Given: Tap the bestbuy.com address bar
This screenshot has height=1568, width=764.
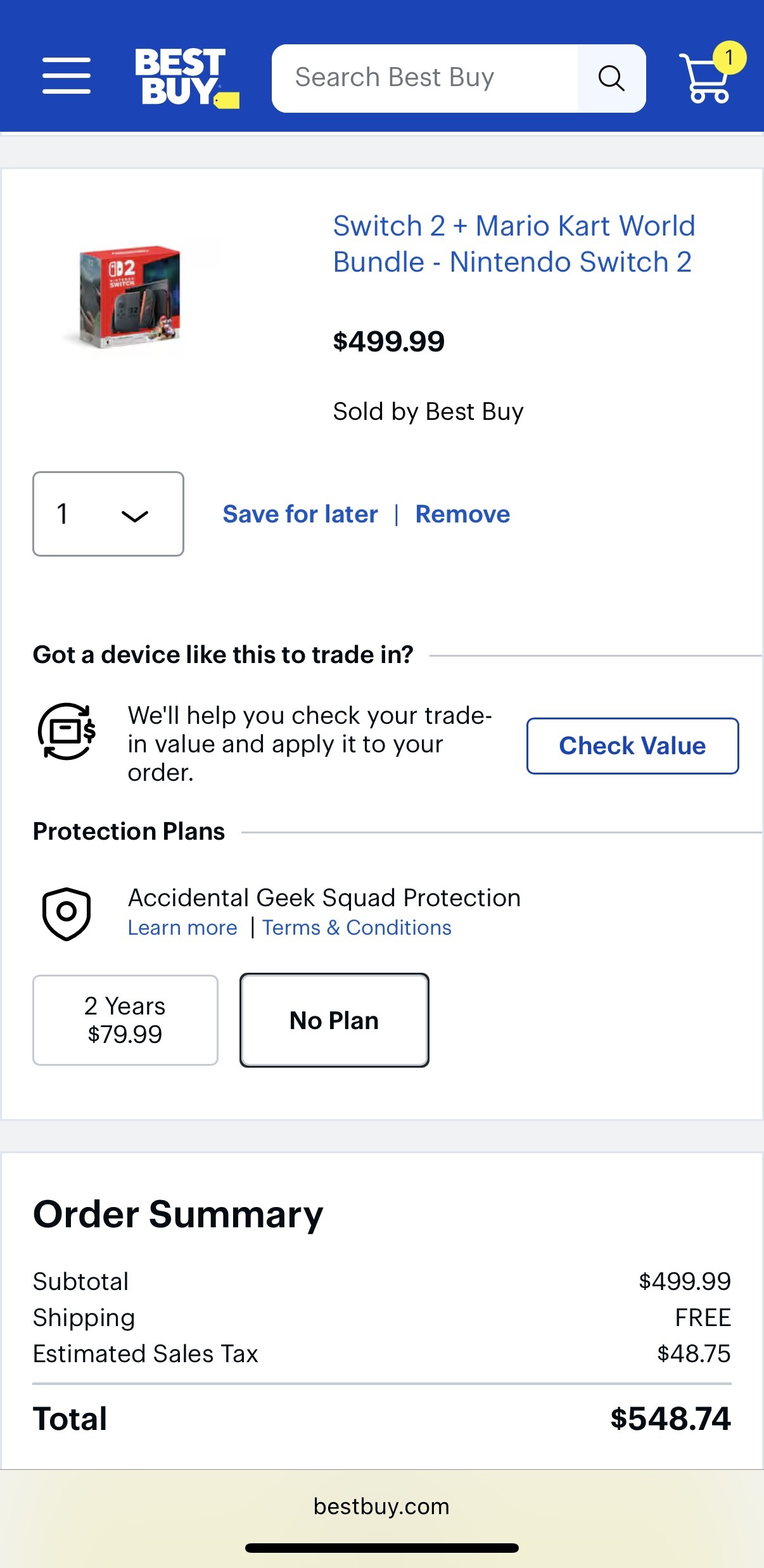Looking at the screenshot, I should coord(381,1506).
